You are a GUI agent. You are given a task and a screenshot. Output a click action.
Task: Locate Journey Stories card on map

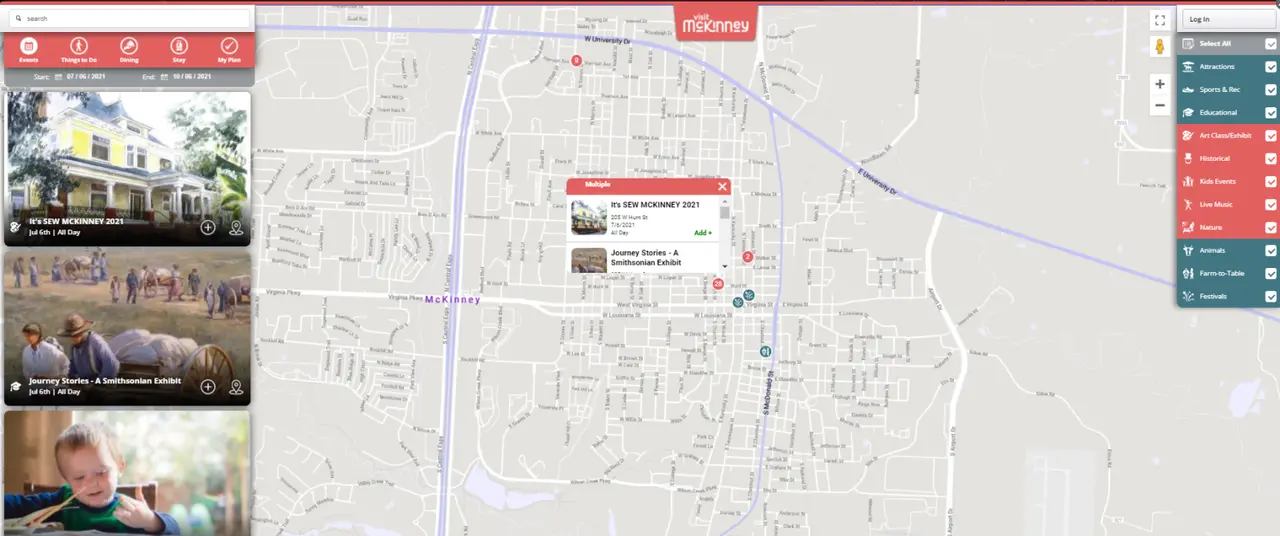coord(236,386)
